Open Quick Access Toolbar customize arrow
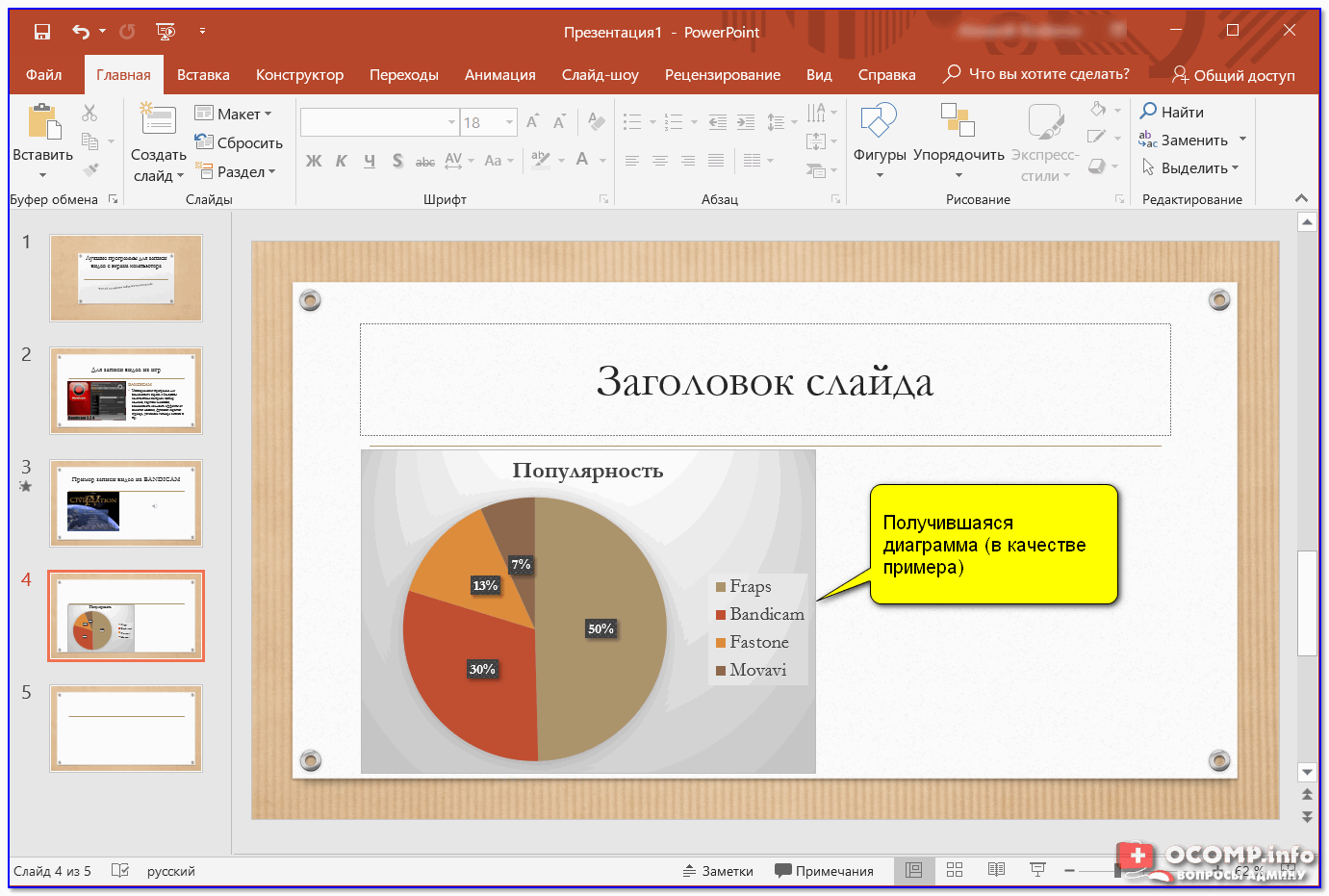Image resolution: width=1329 pixels, height=896 pixels. tap(202, 32)
